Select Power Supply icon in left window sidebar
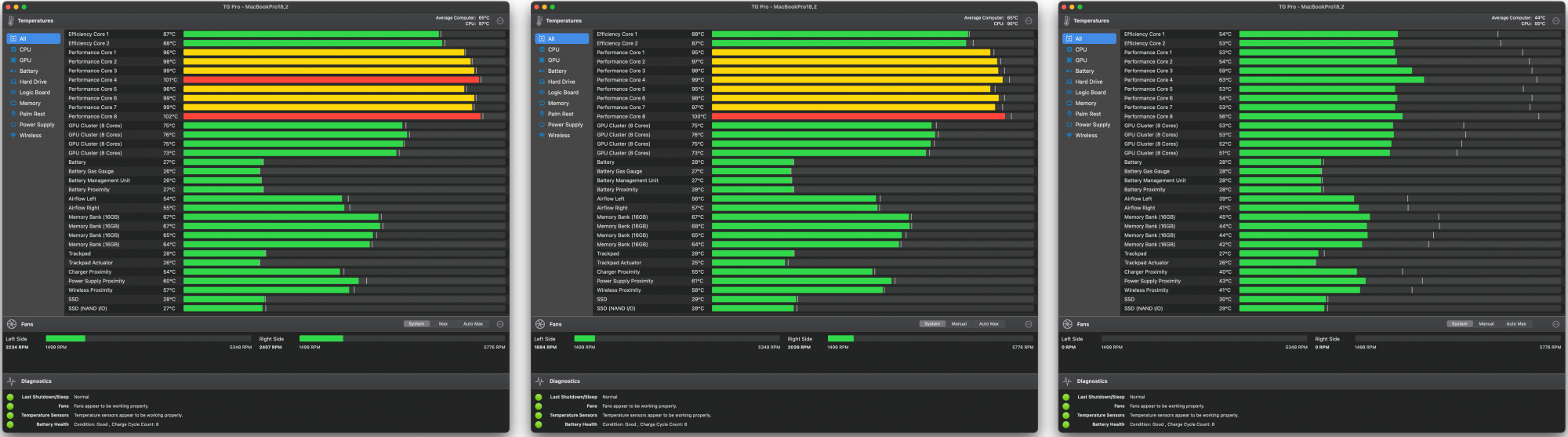 tap(13, 125)
